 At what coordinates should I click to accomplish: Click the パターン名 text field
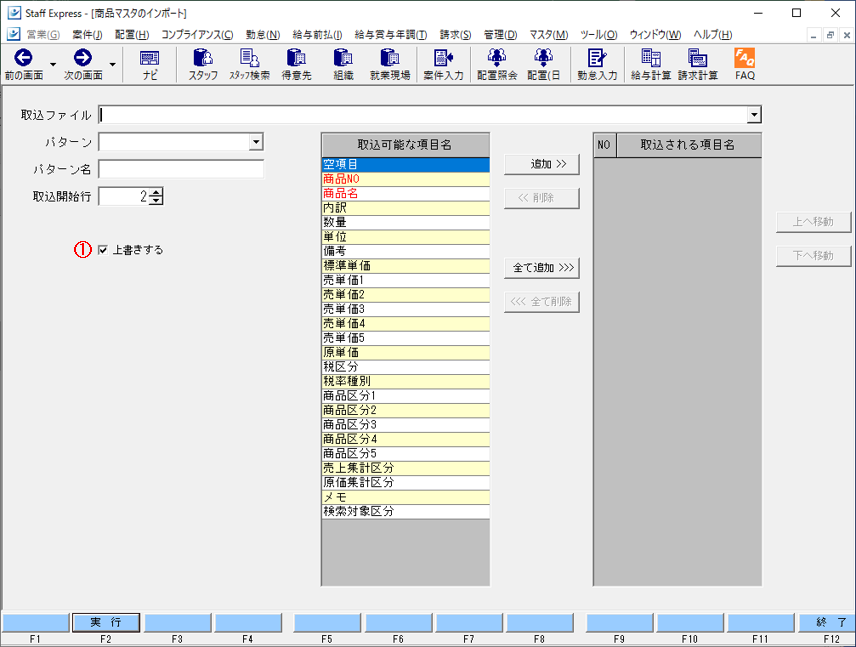click(x=181, y=170)
